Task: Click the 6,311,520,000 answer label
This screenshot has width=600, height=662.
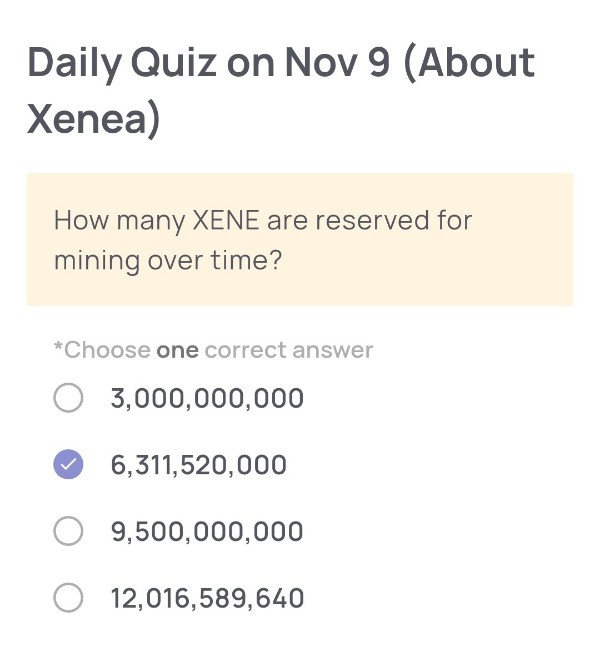Action: click(x=198, y=465)
